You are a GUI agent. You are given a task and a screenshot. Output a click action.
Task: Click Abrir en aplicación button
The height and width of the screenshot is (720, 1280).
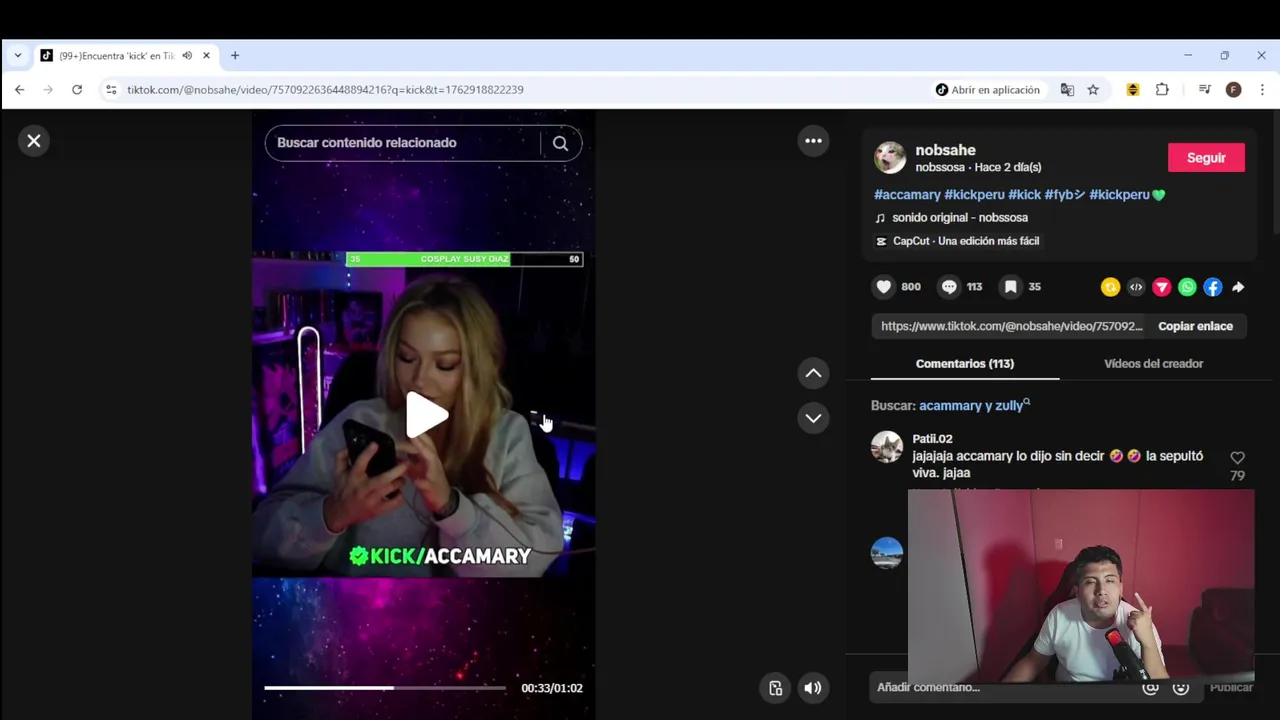pyautogui.click(x=987, y=90)
